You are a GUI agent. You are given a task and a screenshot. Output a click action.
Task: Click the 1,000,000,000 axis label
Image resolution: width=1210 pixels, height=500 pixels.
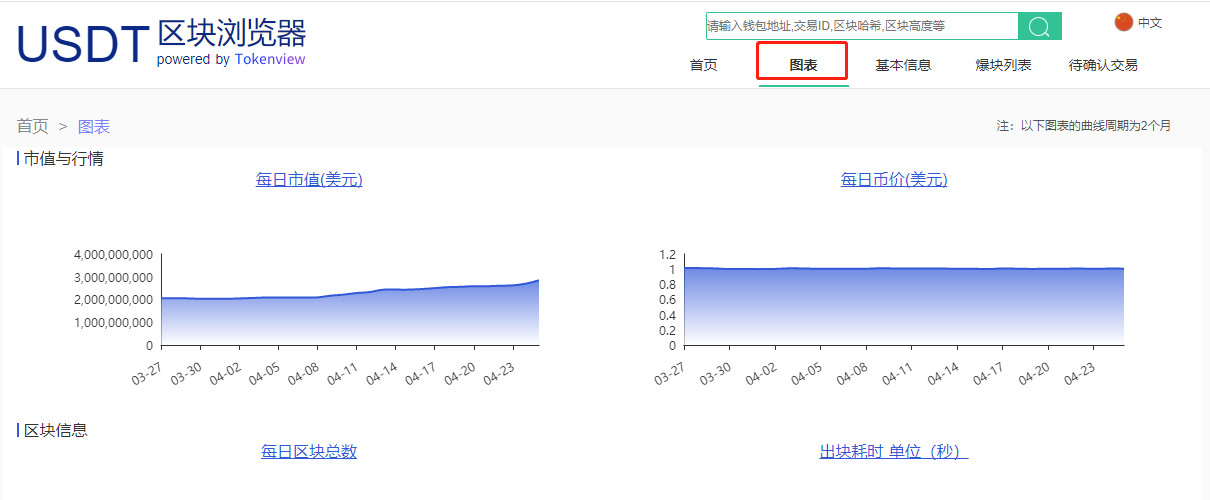(x=113, y=323)
